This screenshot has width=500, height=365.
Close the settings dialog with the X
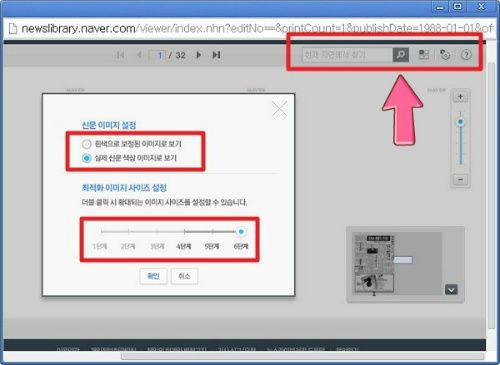[279, 109]
